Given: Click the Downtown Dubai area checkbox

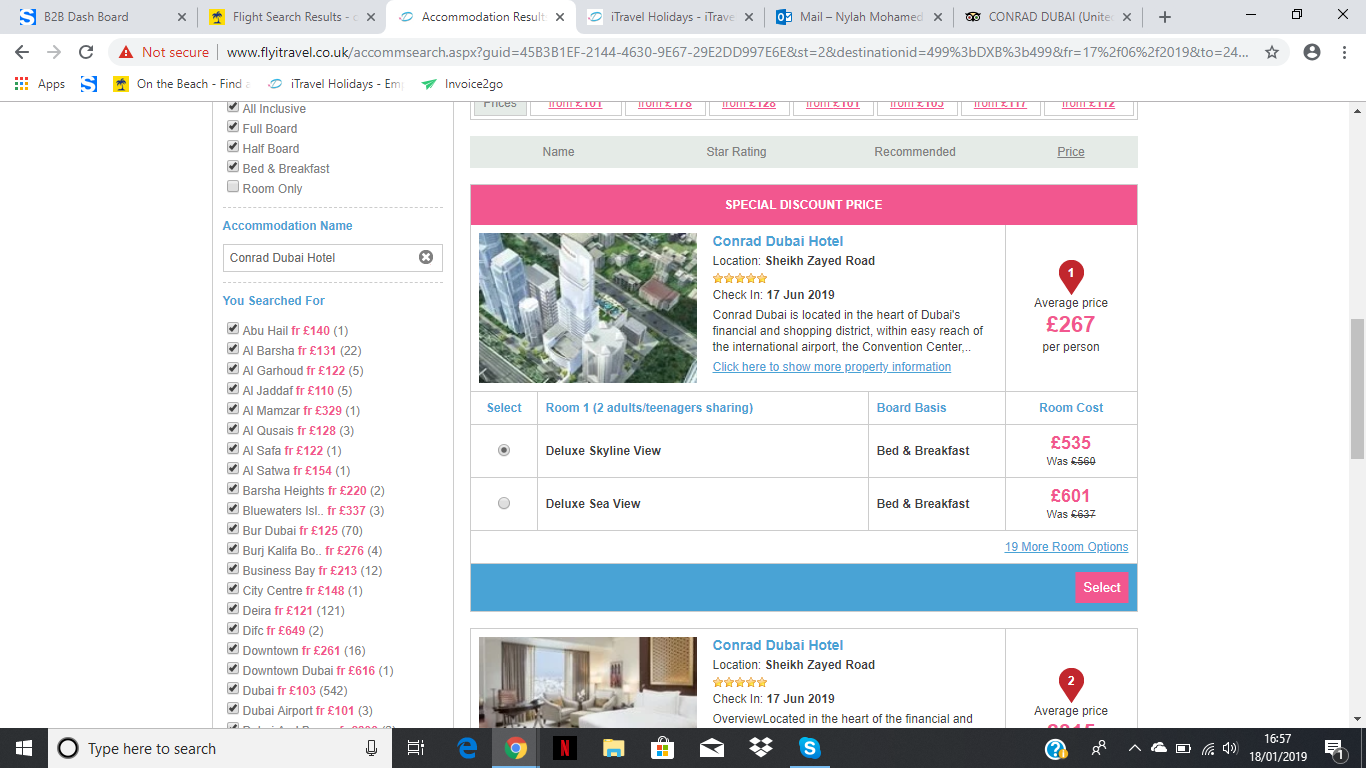Looking at the screenshot, I should pyautogui.click(x=233, y=669).
